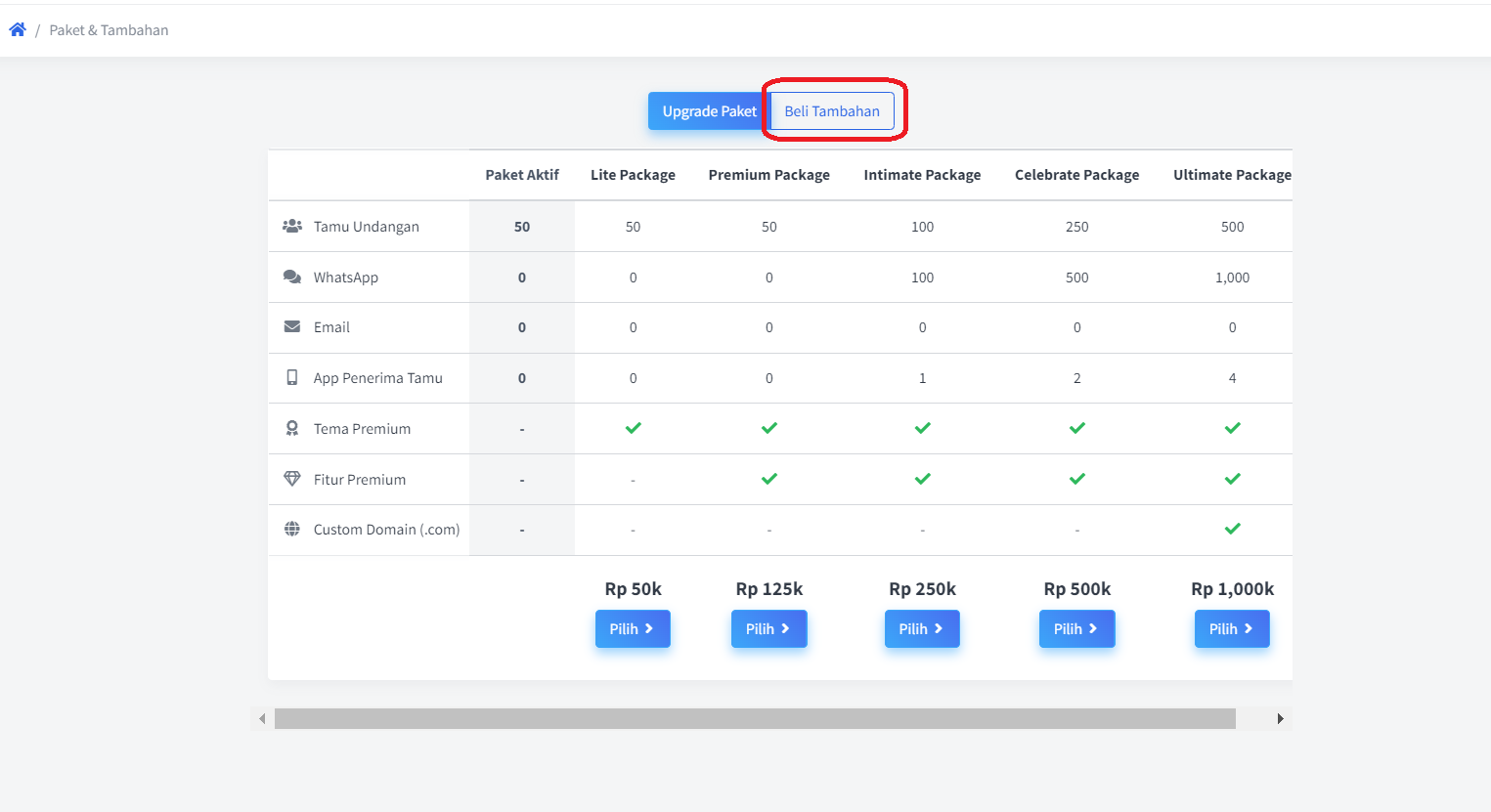Click Ultimate Package Tamu Undangan value 500

[1232, 227]
